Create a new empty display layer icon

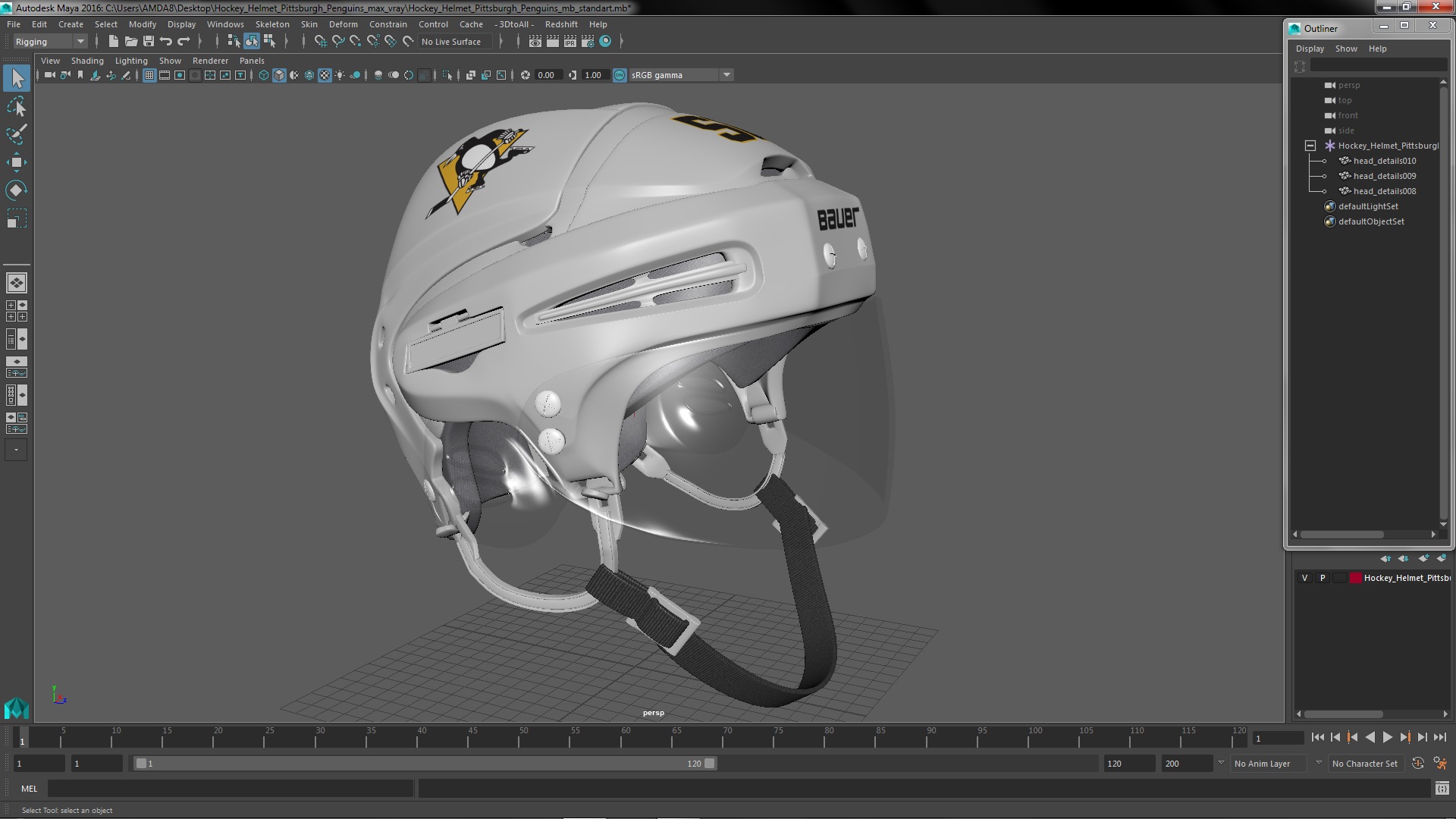click(x=1423, y=558)
